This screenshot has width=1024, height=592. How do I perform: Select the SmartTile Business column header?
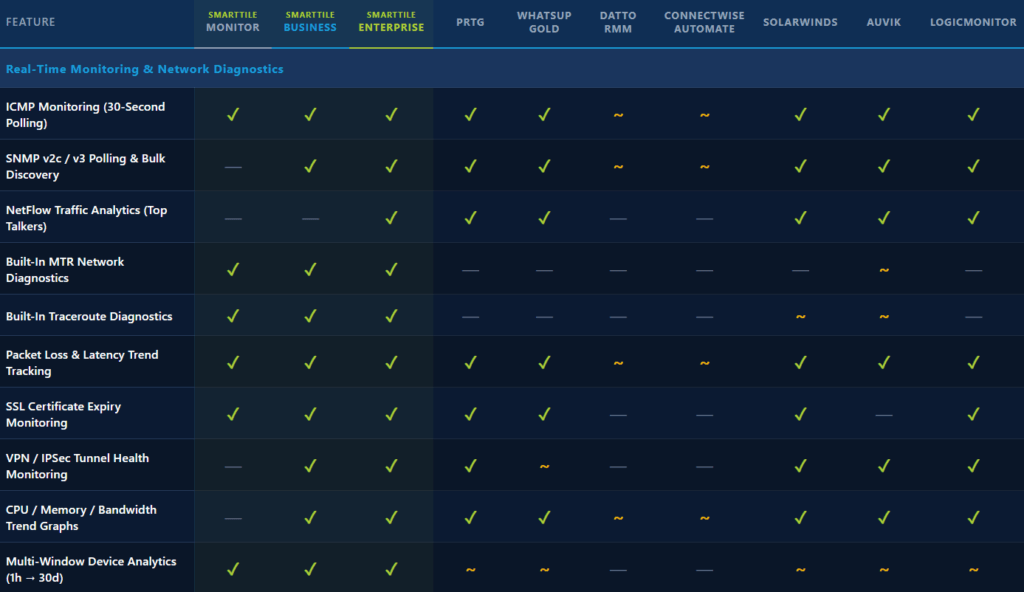click(x=310, y=22)
